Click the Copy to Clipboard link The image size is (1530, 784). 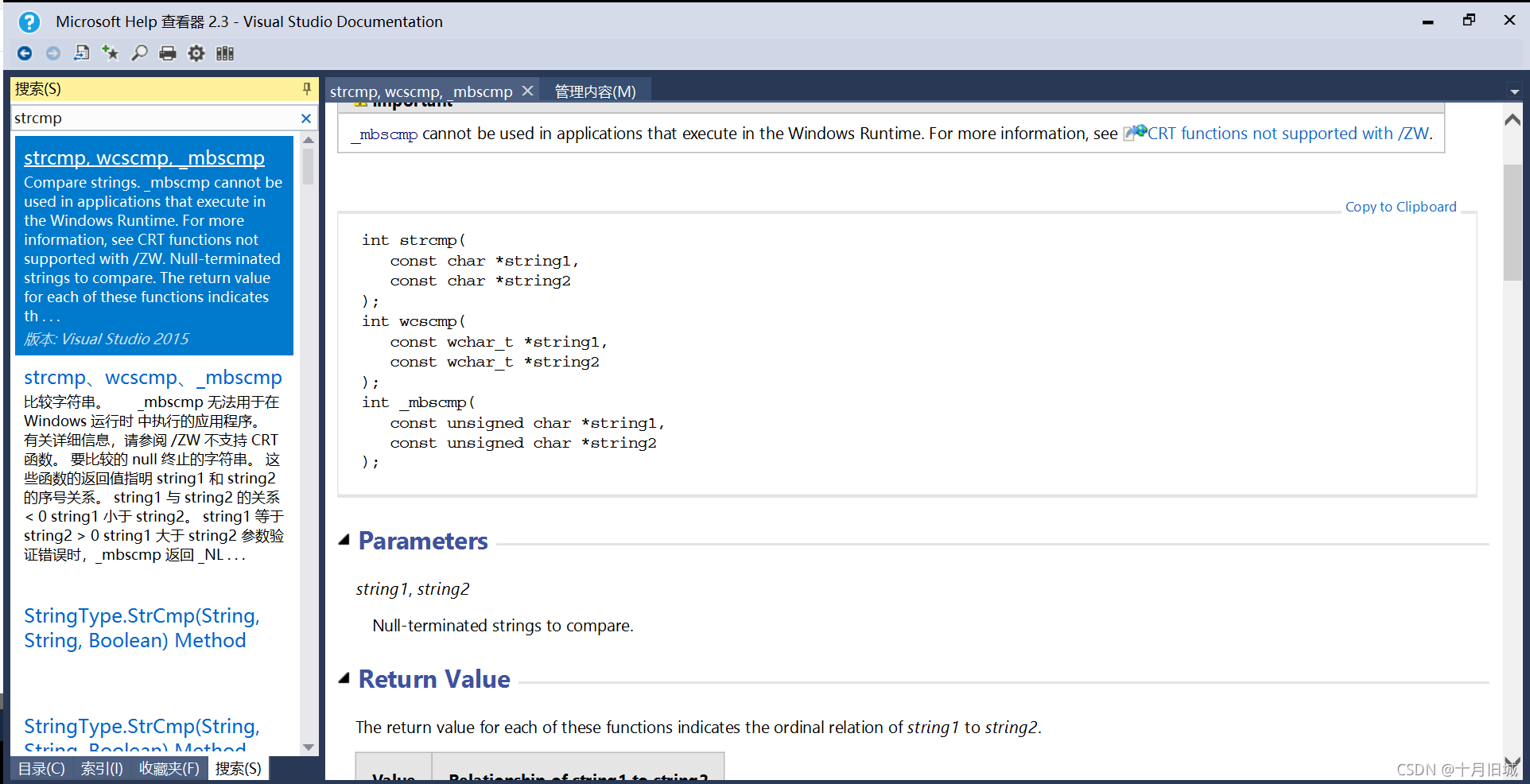point(1400,207)
